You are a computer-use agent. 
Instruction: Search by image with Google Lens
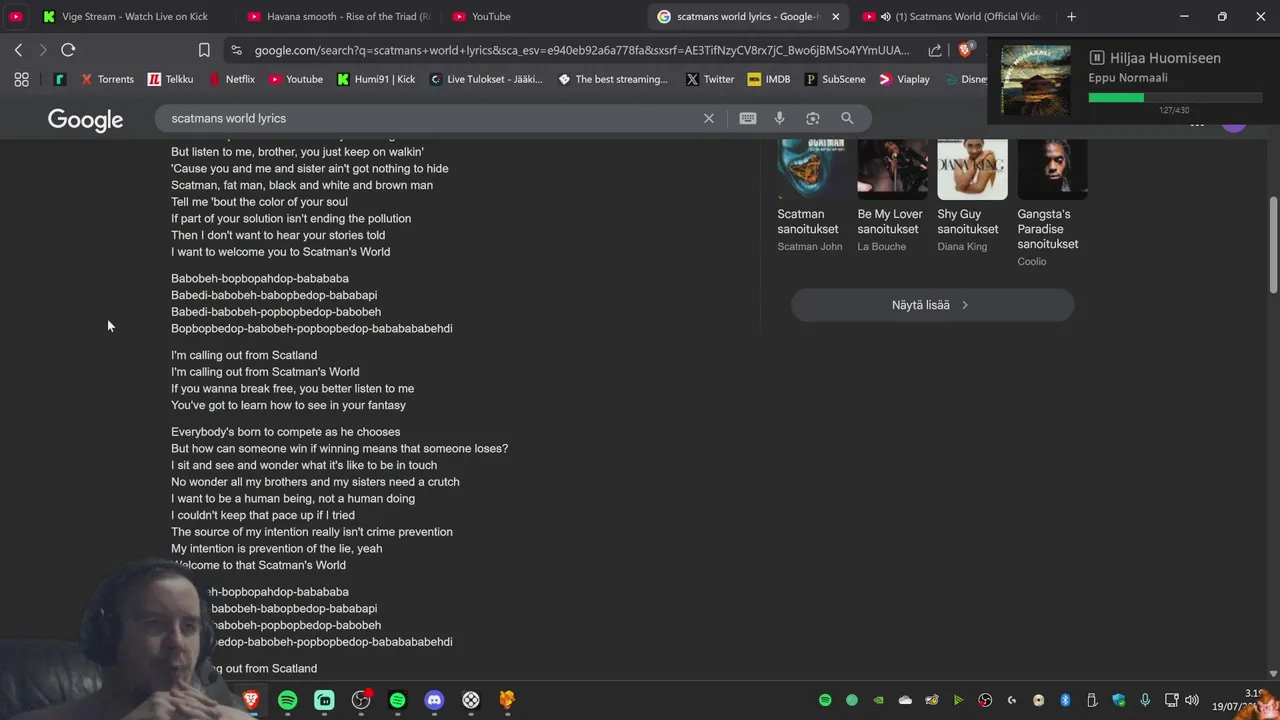tap(813, 118)
